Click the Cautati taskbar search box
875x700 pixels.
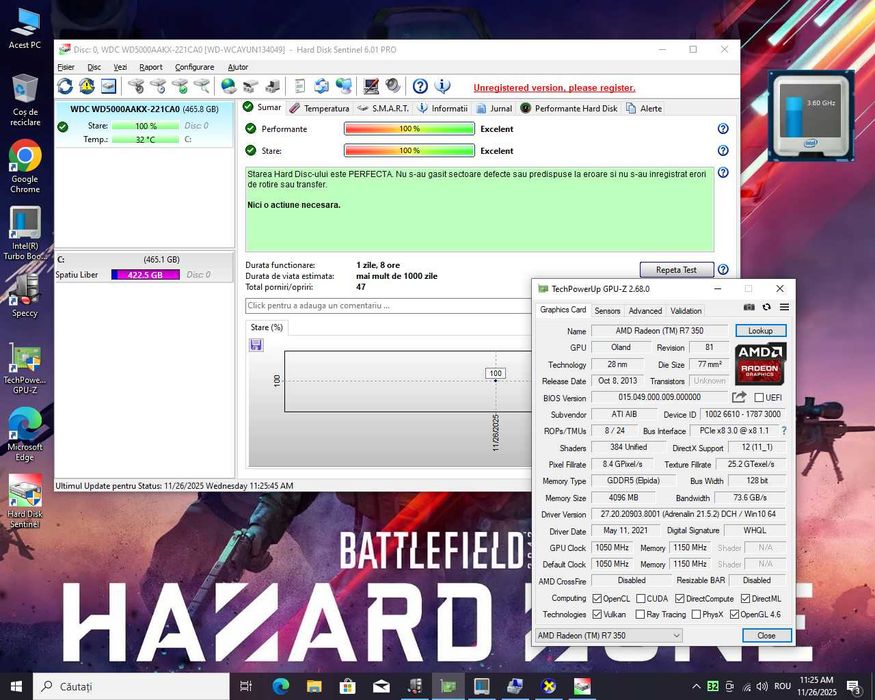(x=131, y=687)
